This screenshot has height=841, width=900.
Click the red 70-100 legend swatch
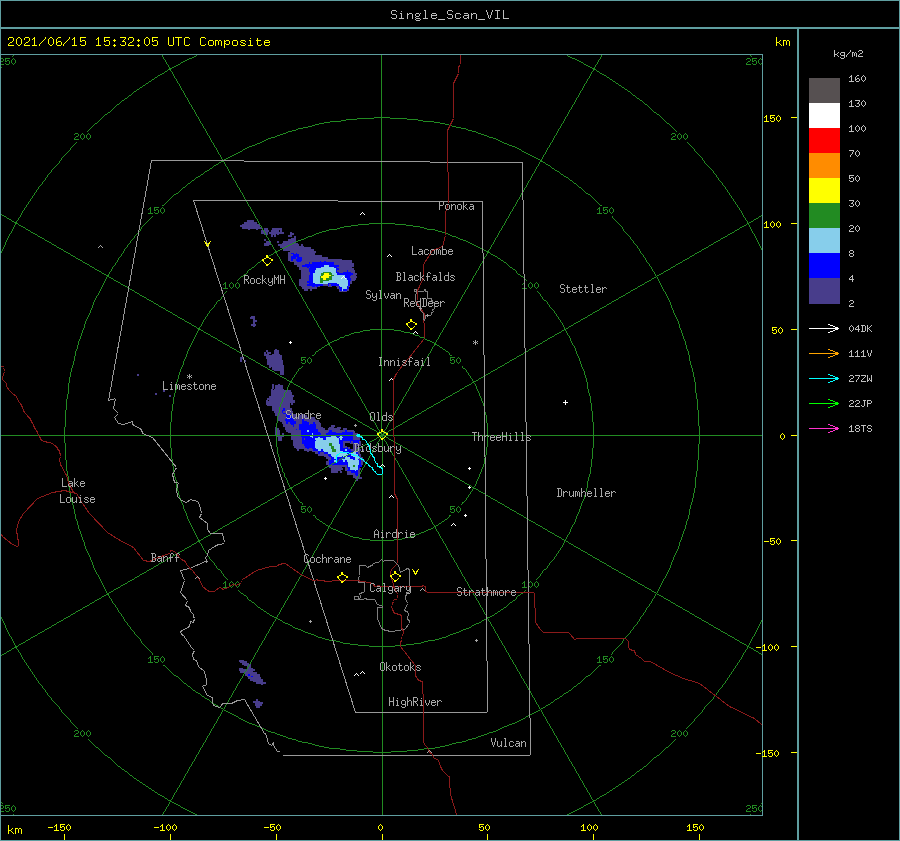pyautogui.click(x=824, y=141)
